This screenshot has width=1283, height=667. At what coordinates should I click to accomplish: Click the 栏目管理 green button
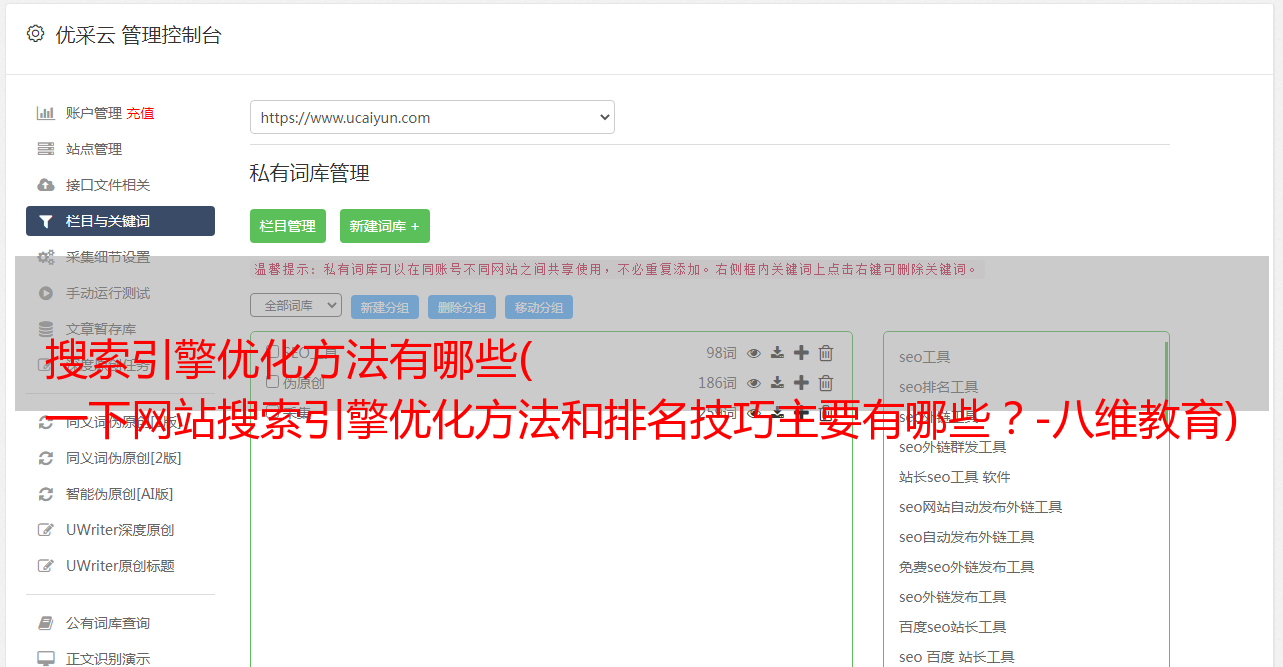tap(288, 226)
